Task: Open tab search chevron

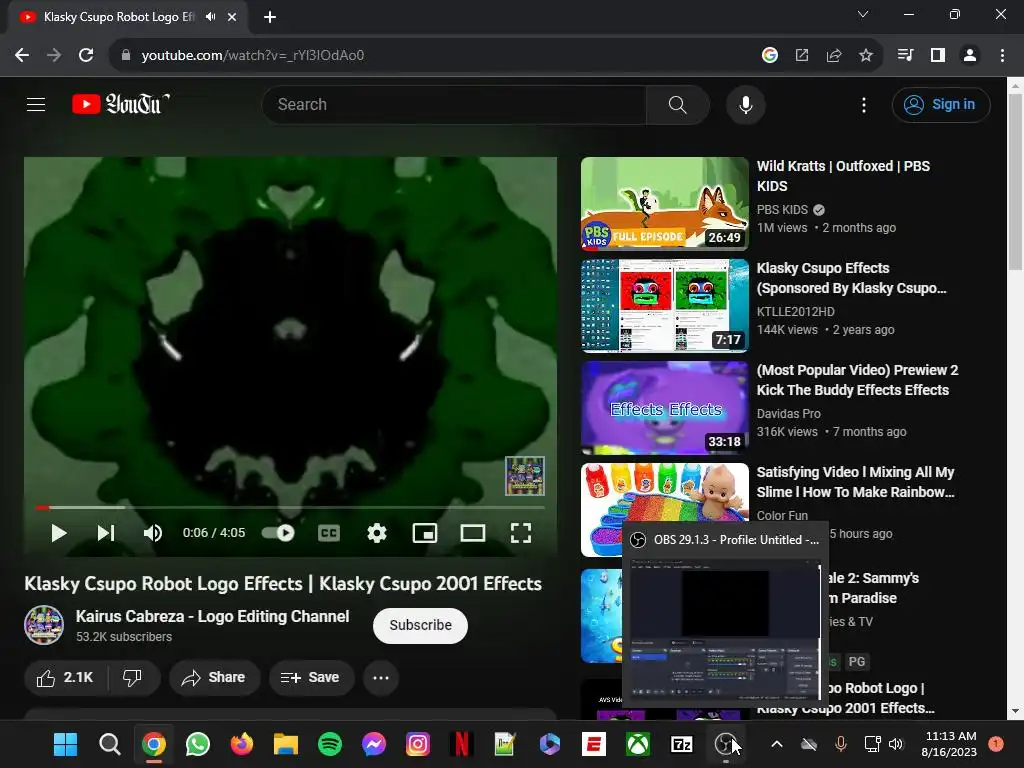Action: (x=863, y=14)
